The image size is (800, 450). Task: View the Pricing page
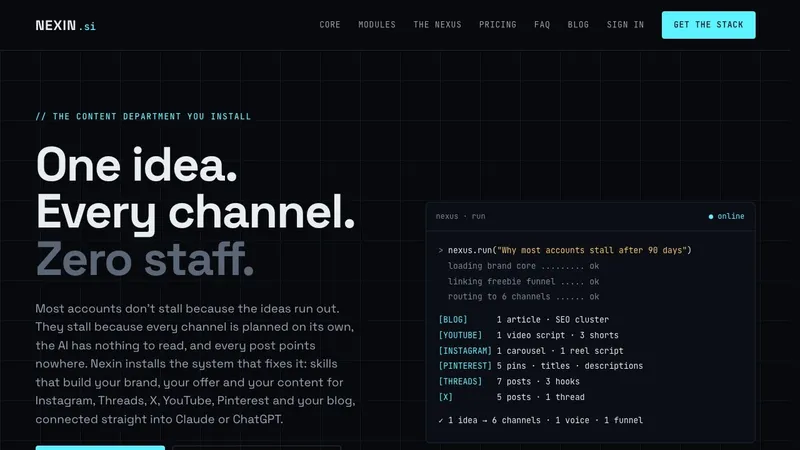point(497,24)
